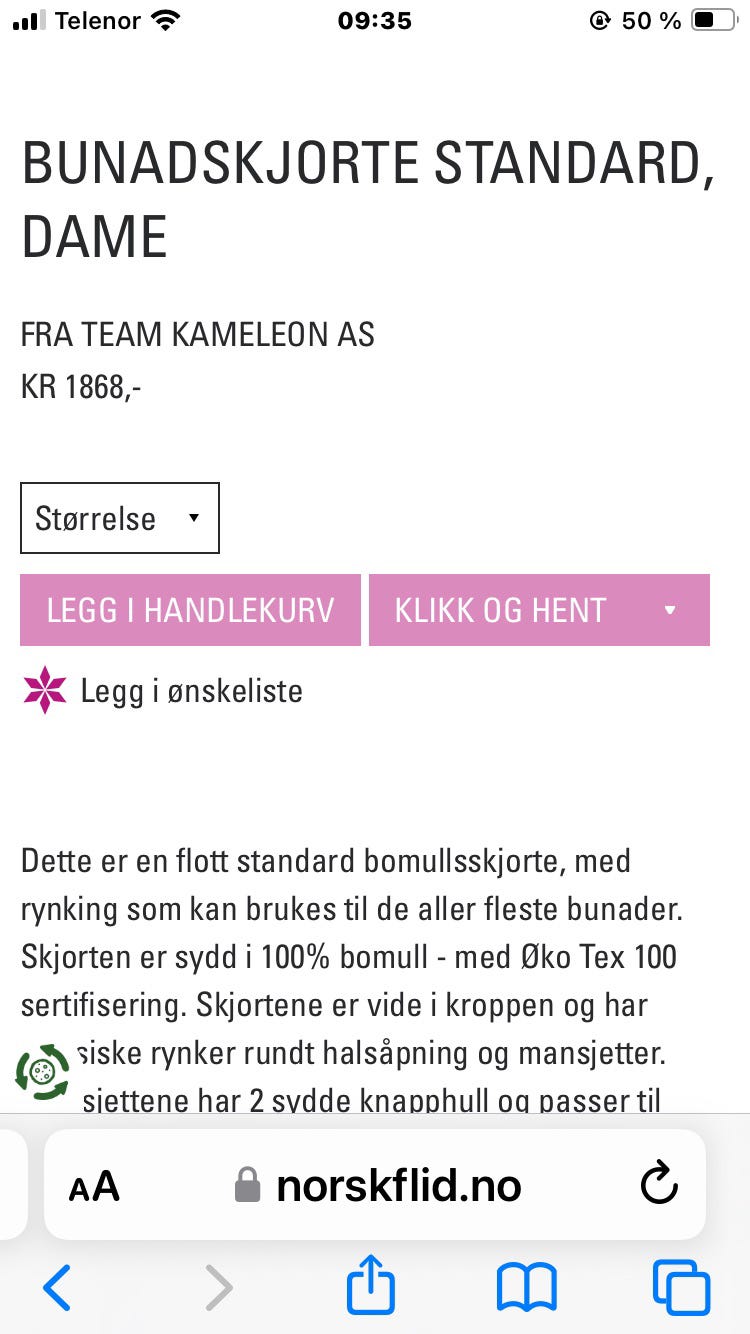Click the Størrelse dropdown triangle
This screenshot has height=1334, width=750.
coord(194,518)
